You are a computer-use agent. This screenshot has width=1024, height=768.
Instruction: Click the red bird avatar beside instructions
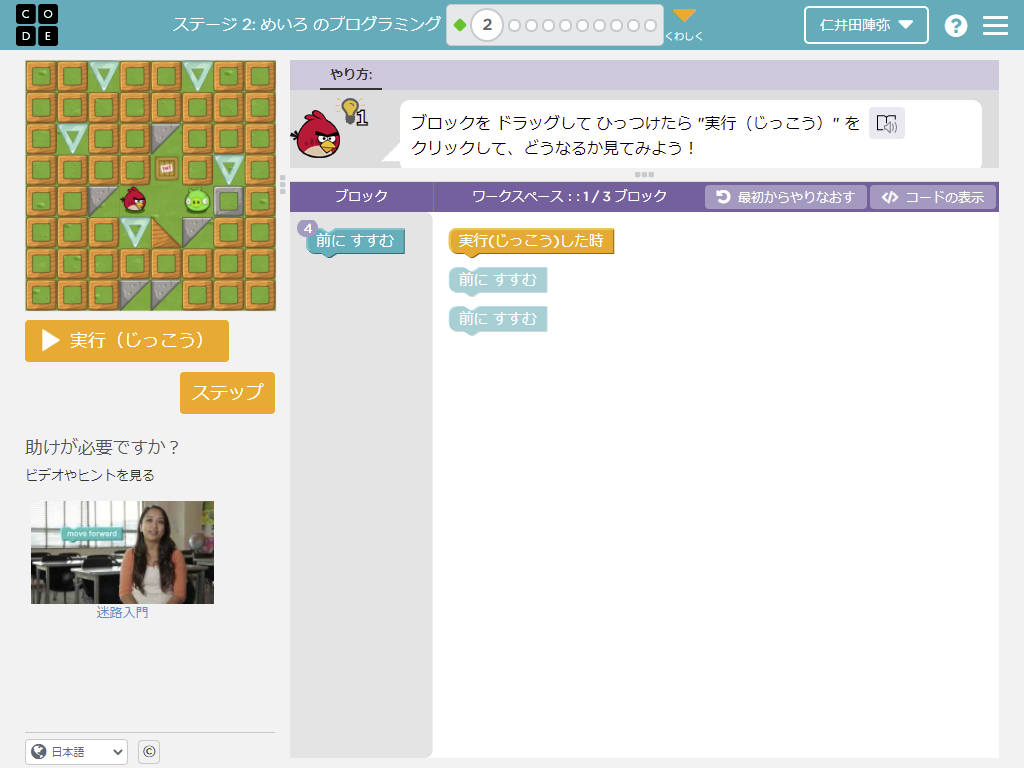click(318, 135)
